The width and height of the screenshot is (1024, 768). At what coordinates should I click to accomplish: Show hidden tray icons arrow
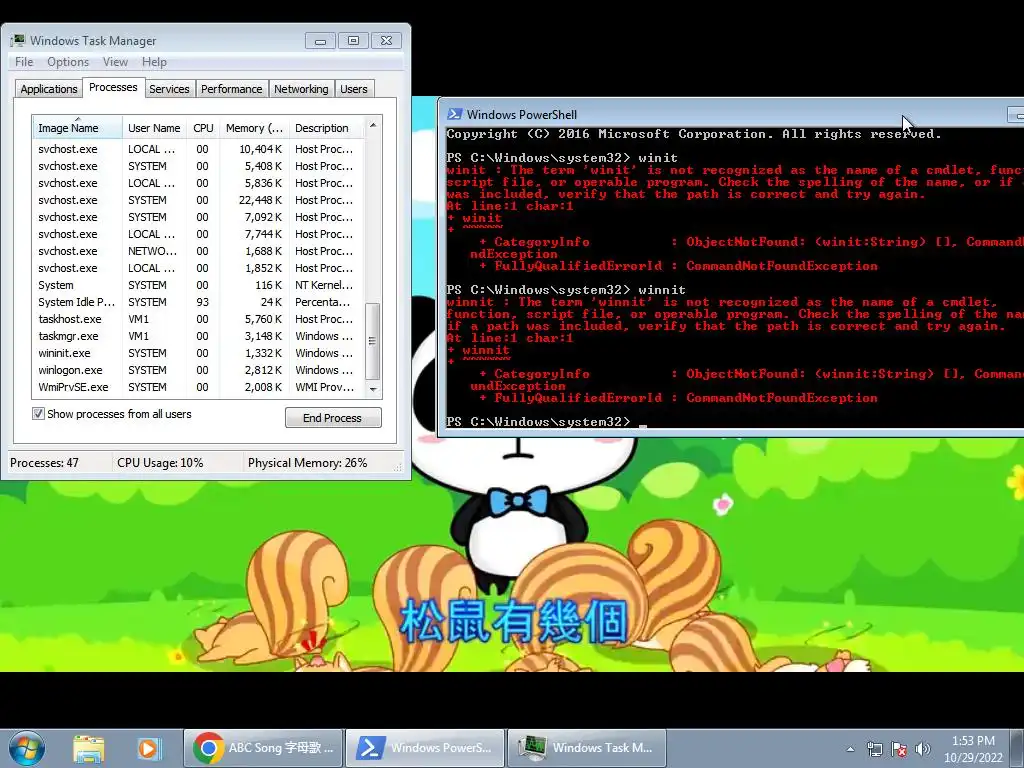[850, 749]
